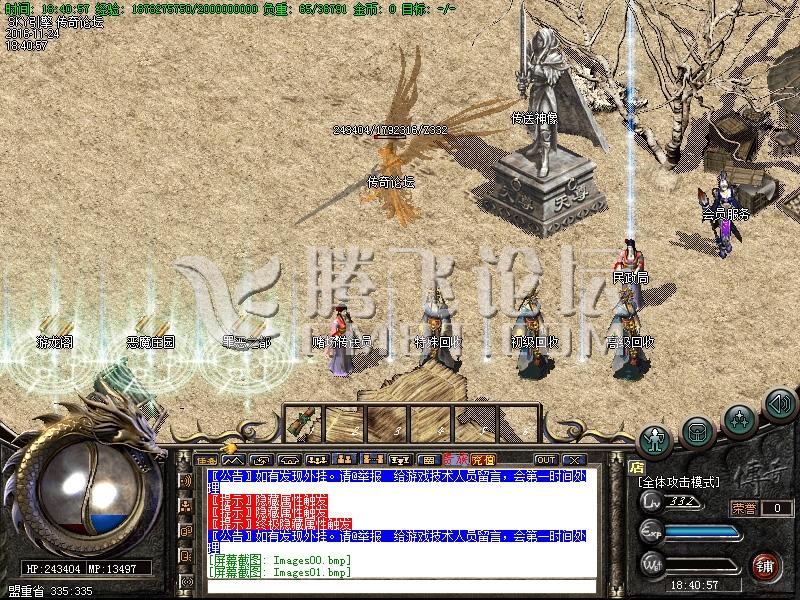The image size is (800, 600).
Task: Open the skills sparkle round button
Action: pyautogui.click(x=739, y=419)
